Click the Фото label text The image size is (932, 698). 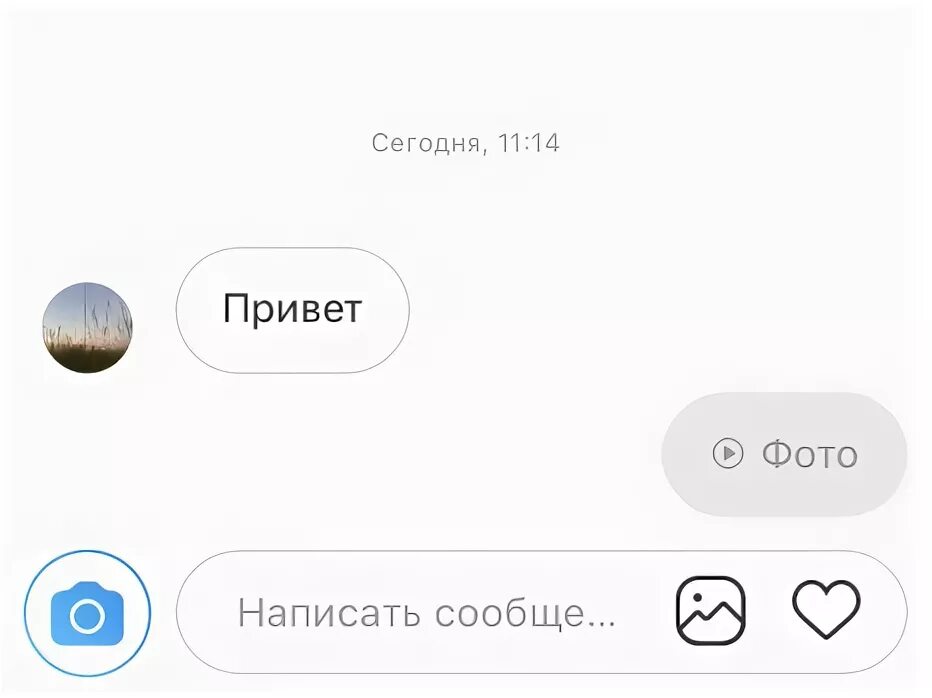click(x=810, y=455)
